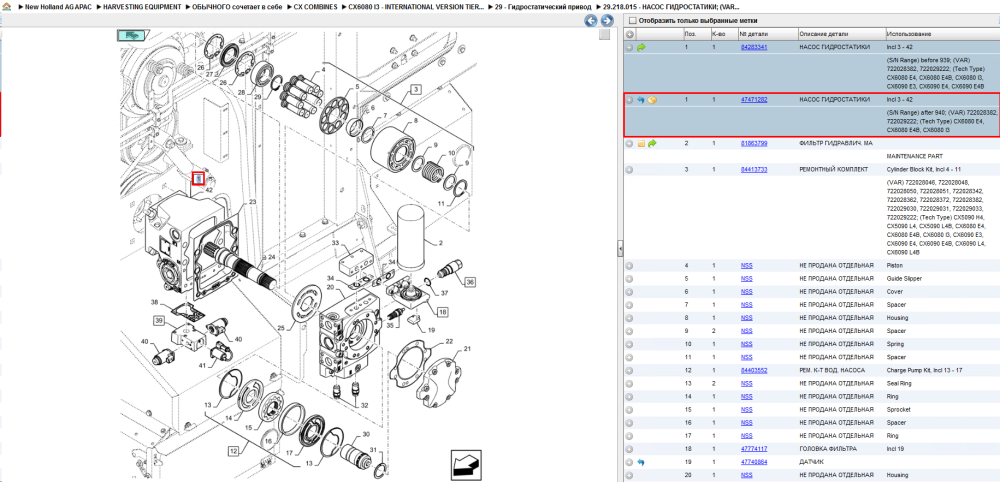This screenshot has width=1000, height=482.
Task: Go back with the blue left arrow button
Action: (x=591, y=21)
